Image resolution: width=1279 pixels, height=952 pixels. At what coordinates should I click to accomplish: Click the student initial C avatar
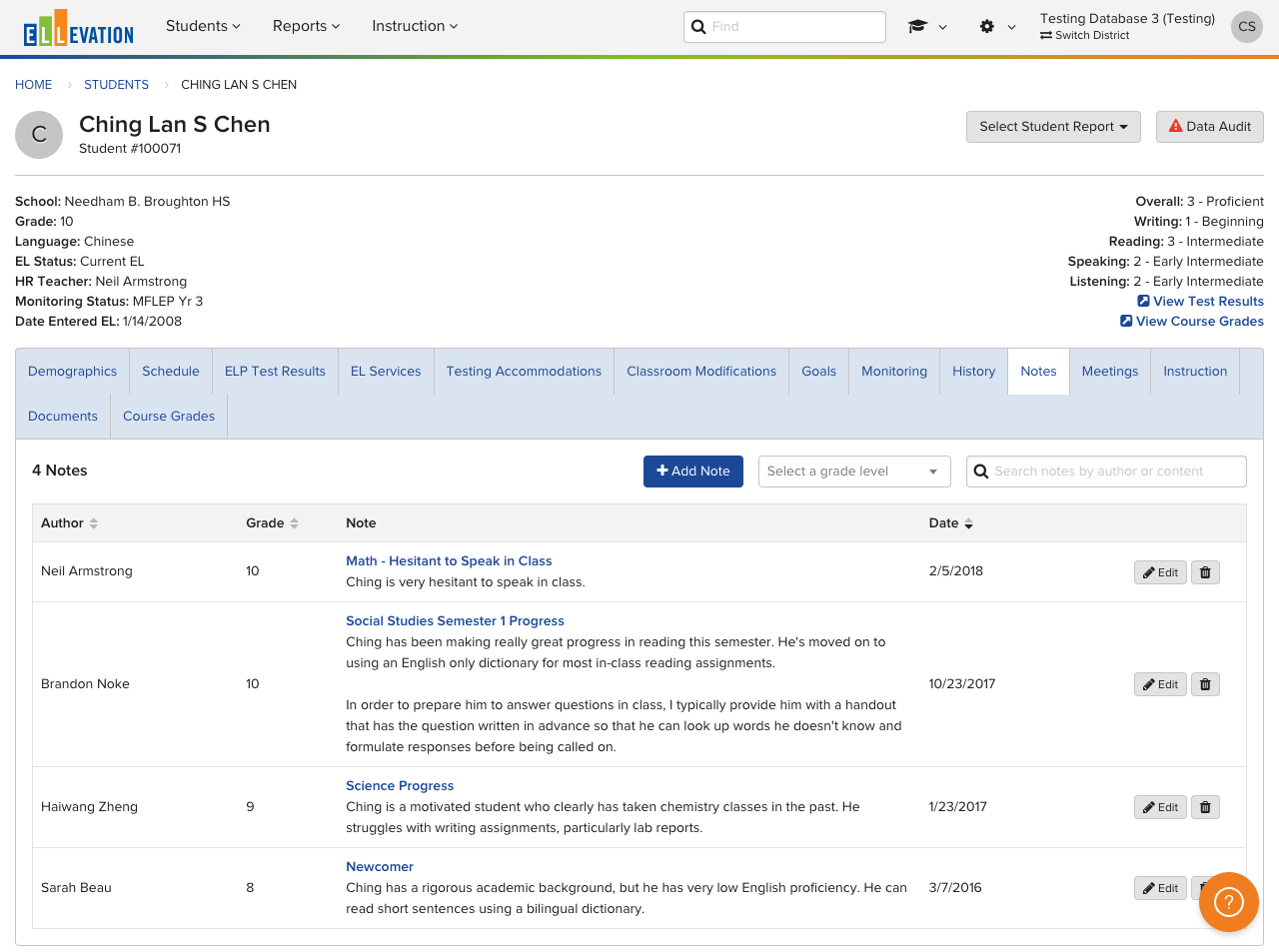pos(39,135)
